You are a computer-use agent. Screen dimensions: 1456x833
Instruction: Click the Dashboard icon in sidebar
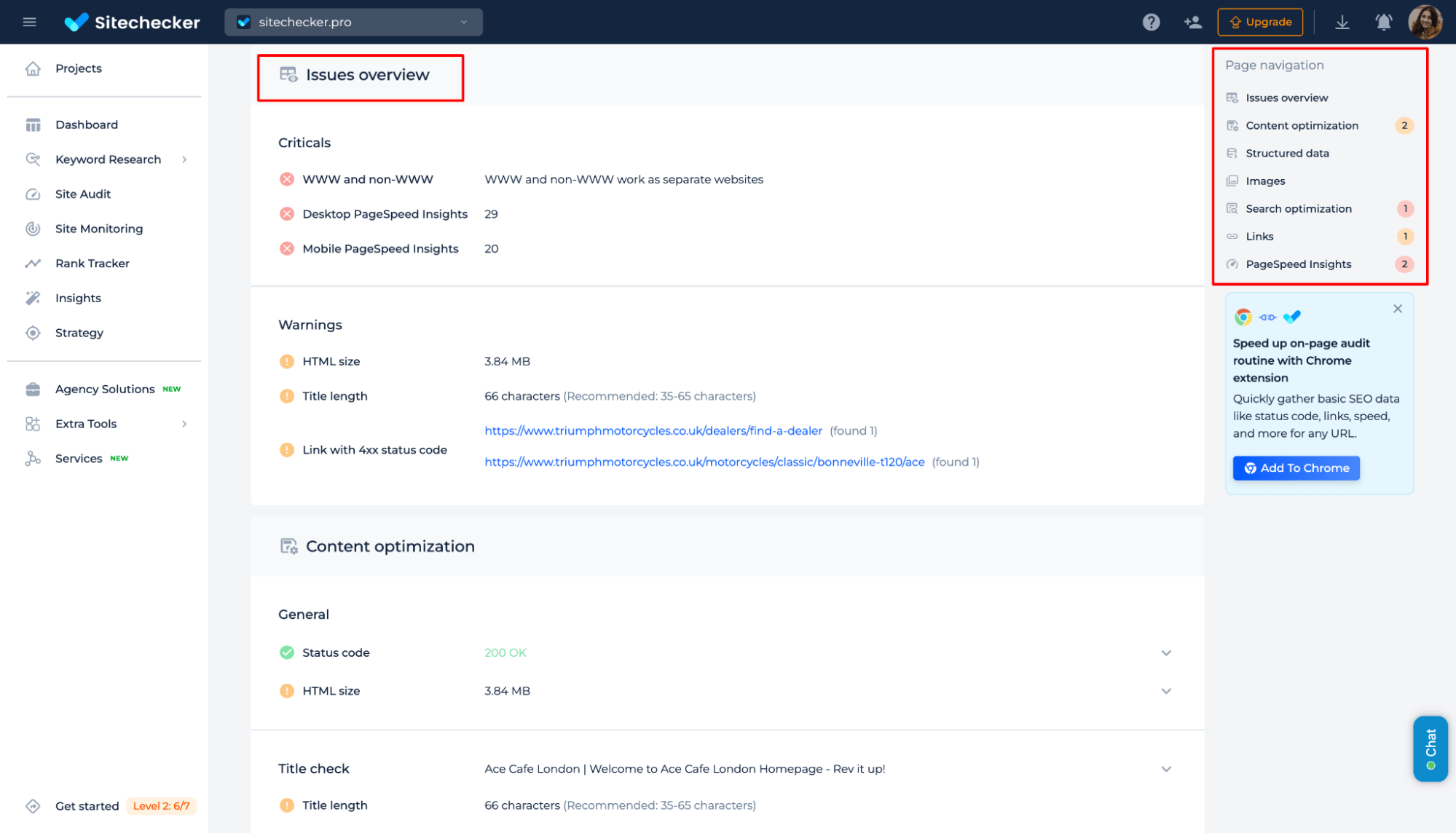tap(33, 124)
